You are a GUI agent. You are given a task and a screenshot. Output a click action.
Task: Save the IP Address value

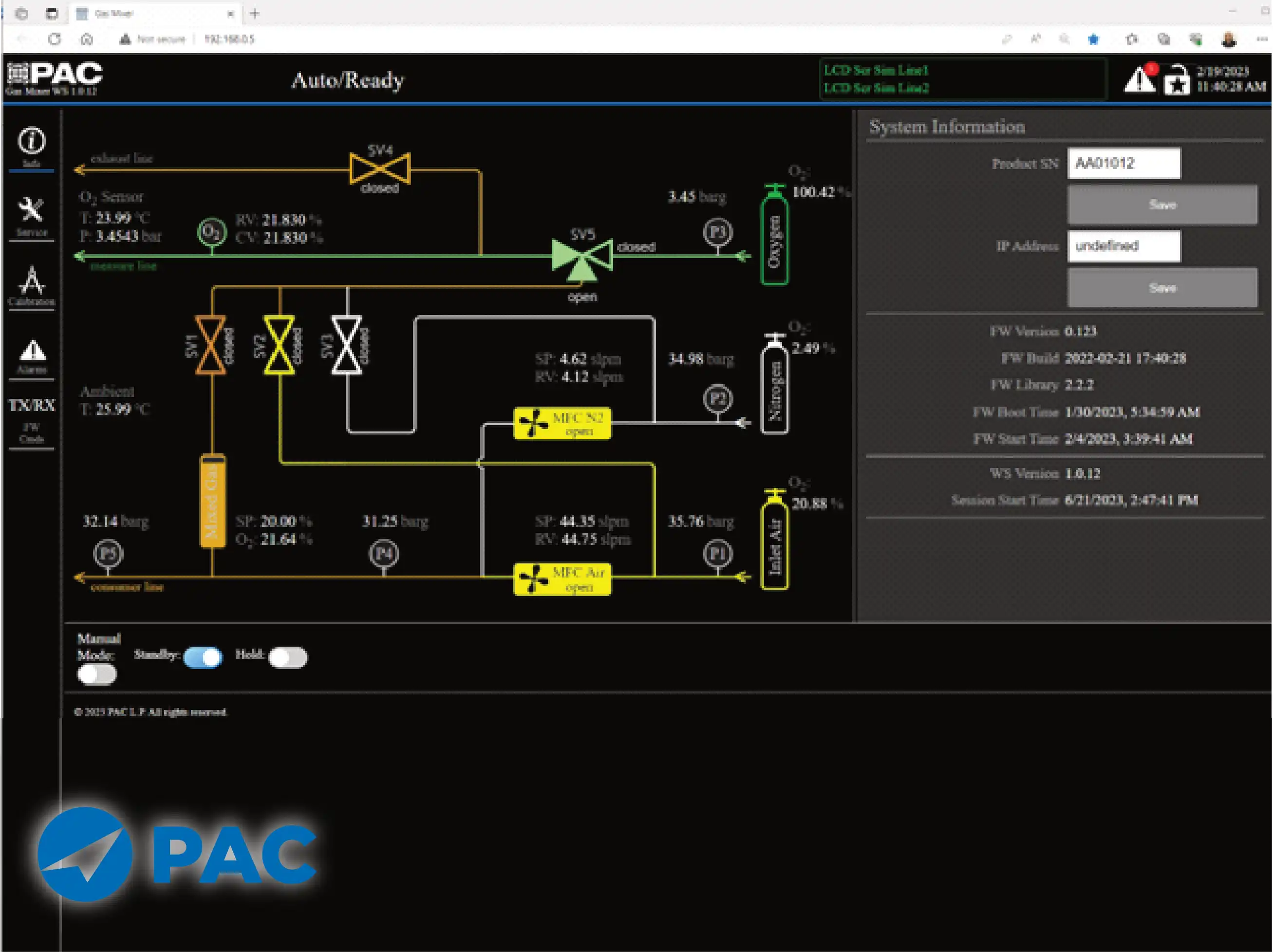1162,287
